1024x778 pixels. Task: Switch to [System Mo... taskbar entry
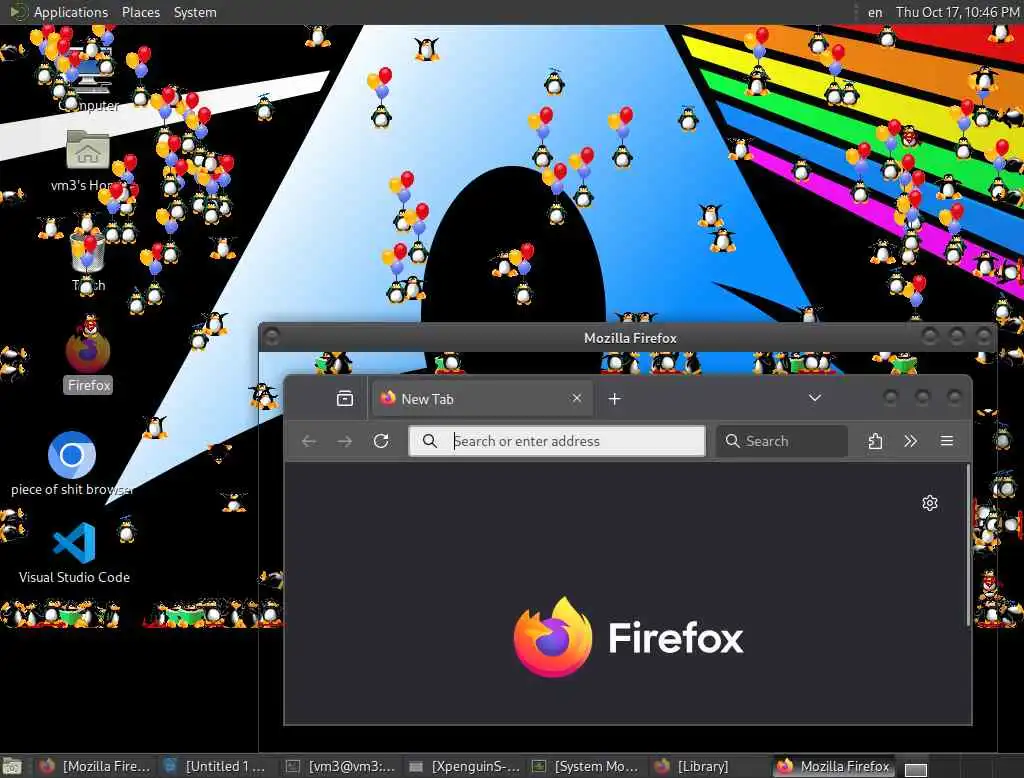pyautogui.click(x=586, y=766)
